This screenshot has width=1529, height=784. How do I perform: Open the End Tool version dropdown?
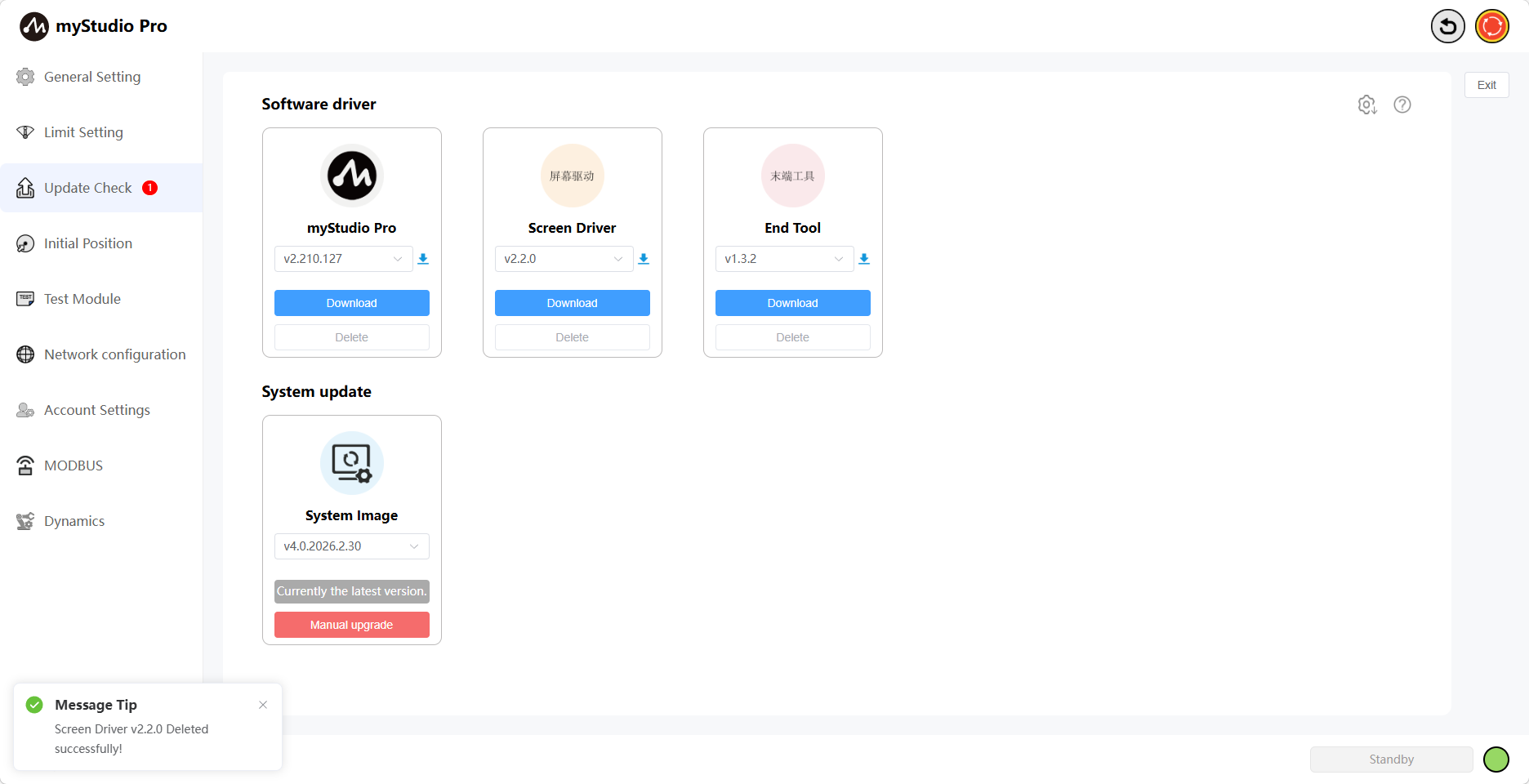pyautogui.click(x=784, y=259)
